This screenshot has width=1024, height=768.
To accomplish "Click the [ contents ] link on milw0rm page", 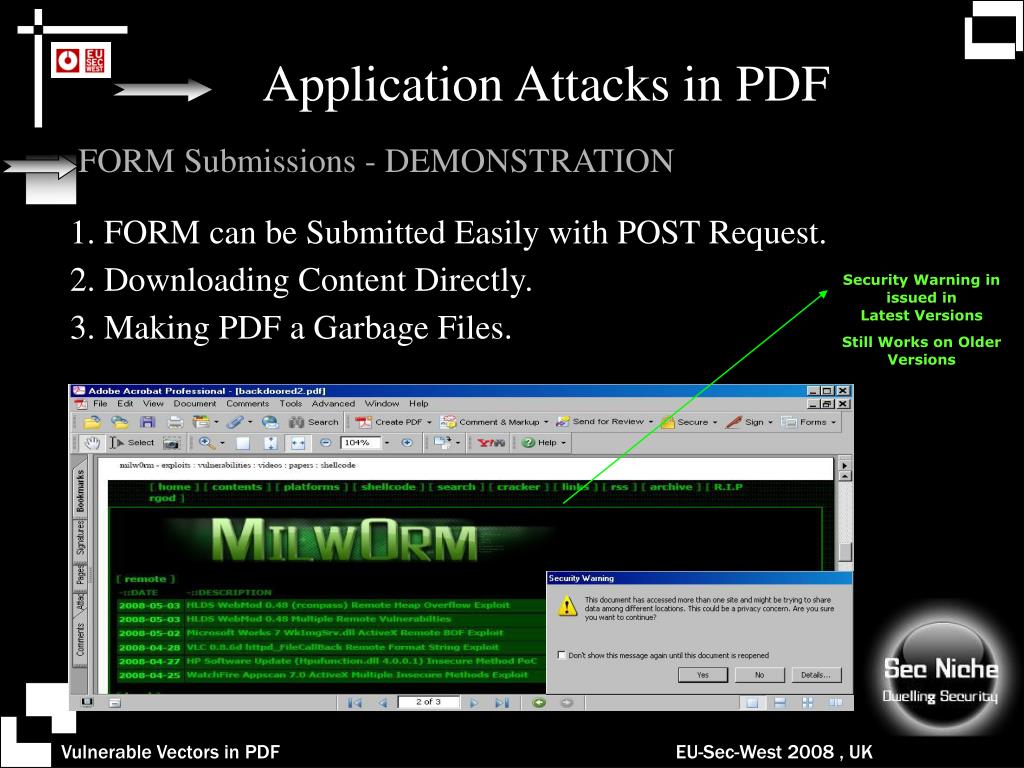I will (236, 487).
